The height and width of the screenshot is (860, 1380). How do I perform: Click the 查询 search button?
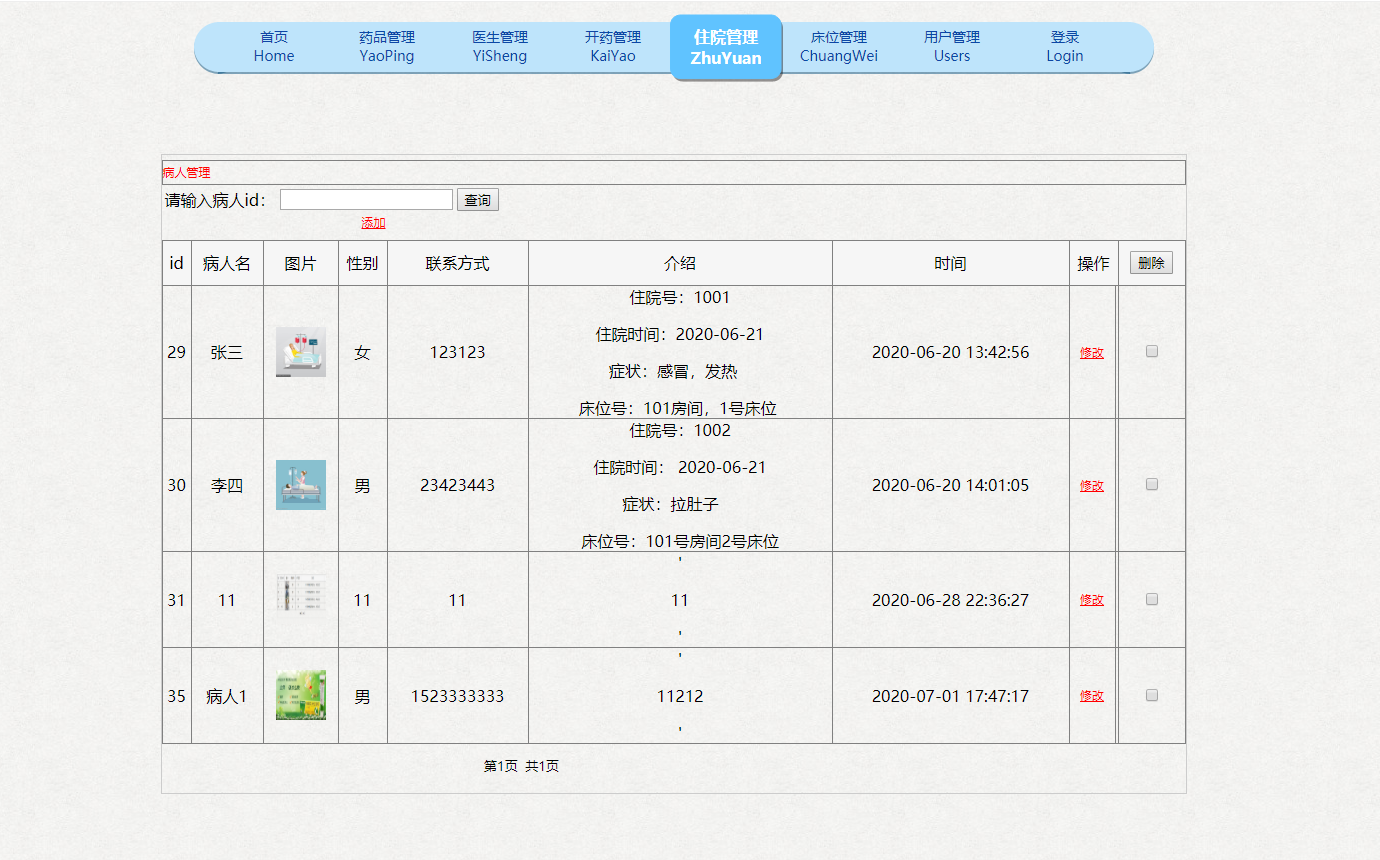pyautogui.click(x=477, y=199)
